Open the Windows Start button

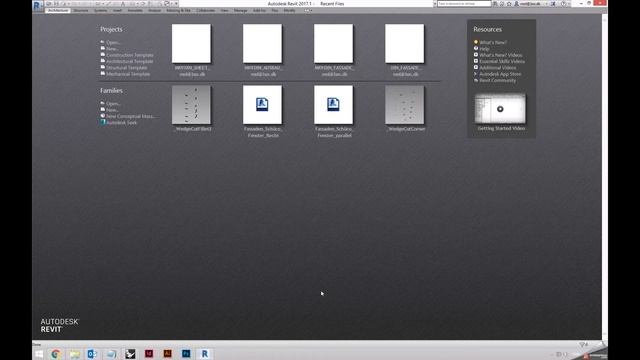[39, 354]
